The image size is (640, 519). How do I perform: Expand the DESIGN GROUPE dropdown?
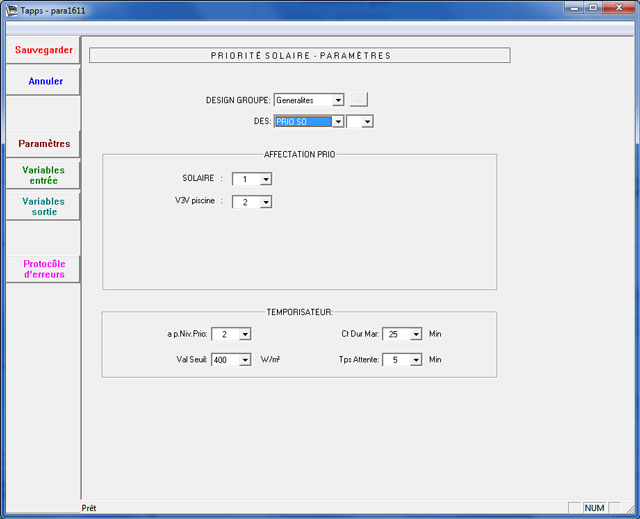[x=338, y=100]
